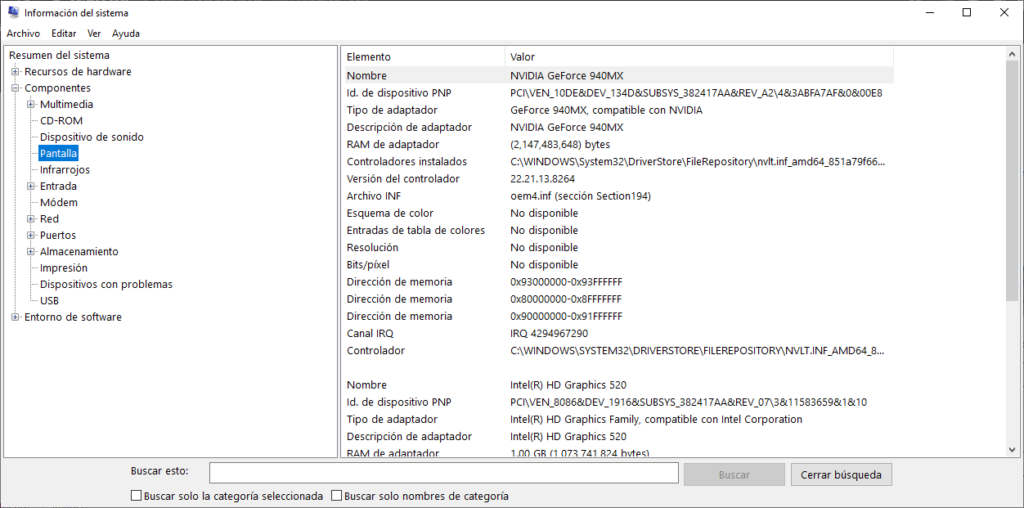Collapse the Componentes node
The height and width of the screenshot is (508, 1024).
pos(15,88)
